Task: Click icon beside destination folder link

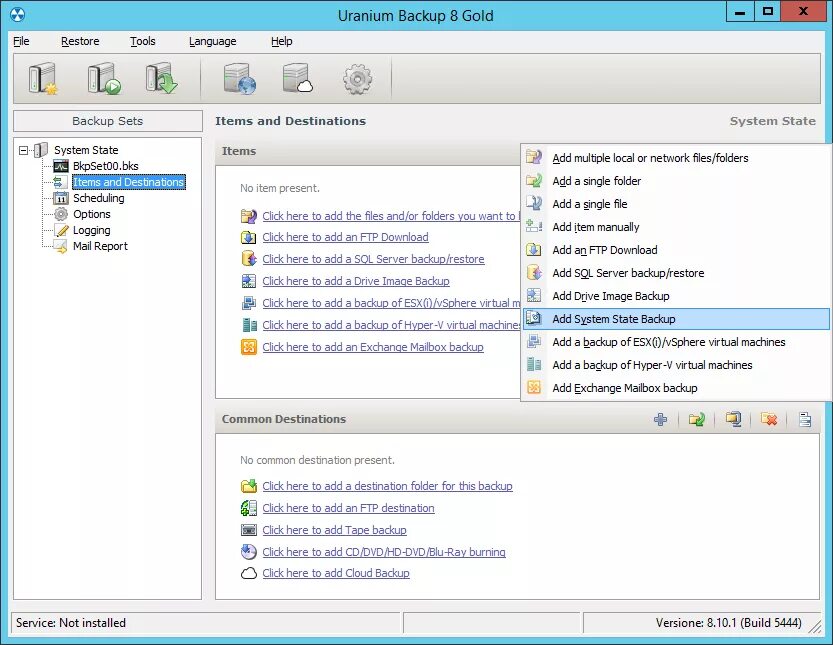Action: point(249,486)
